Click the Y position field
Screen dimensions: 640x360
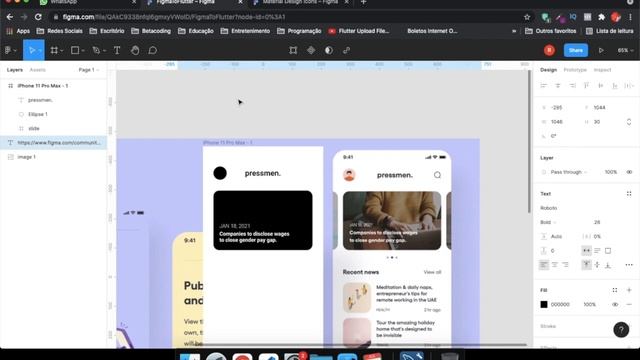600,108
